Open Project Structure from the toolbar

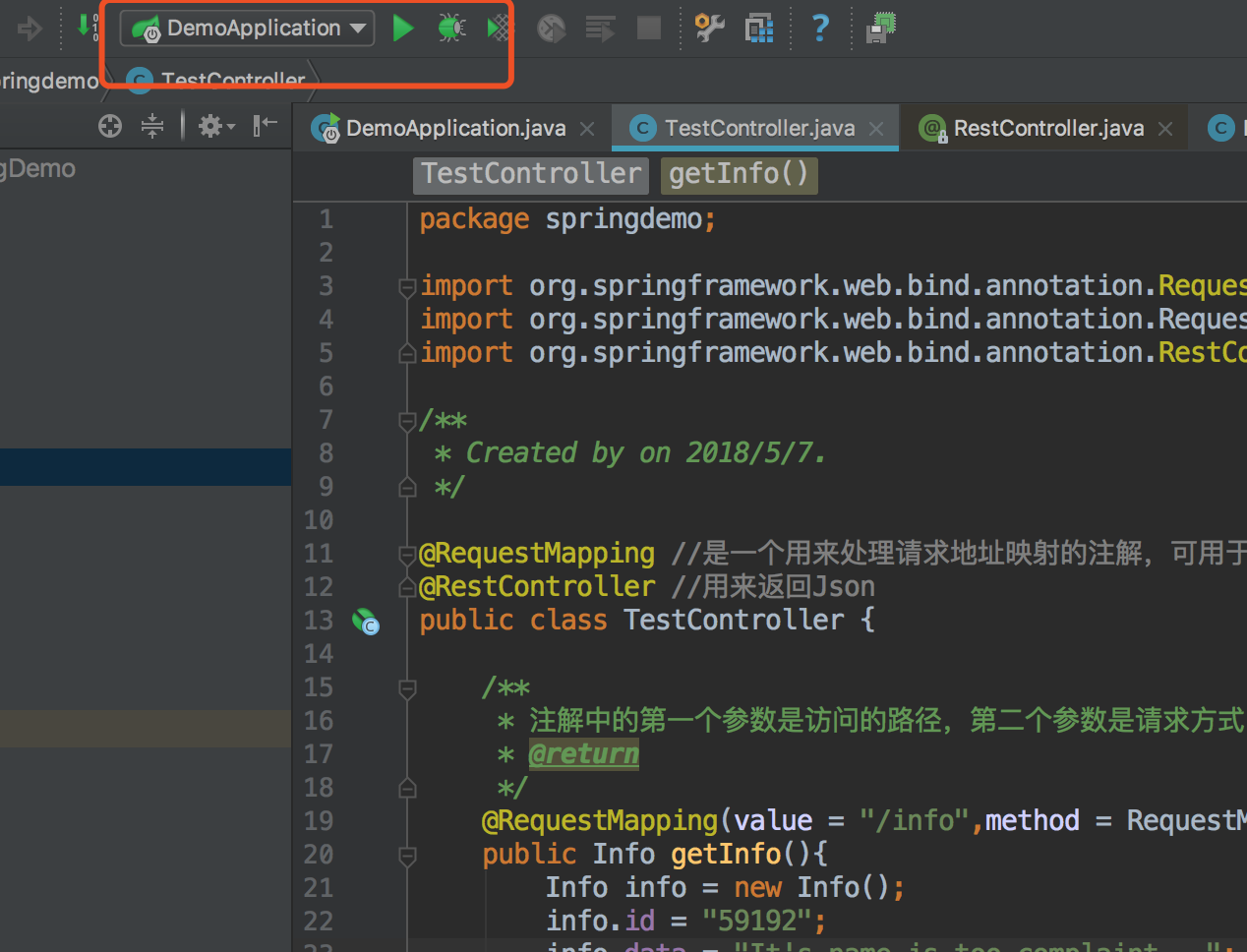coord(759,28)
